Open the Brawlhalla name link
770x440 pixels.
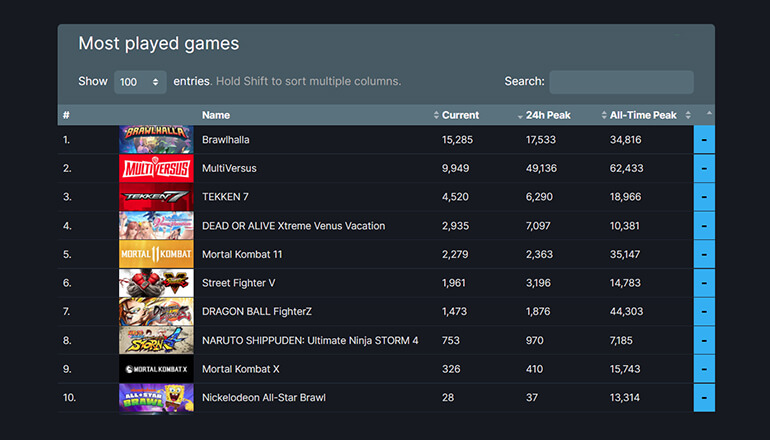[225, 139]
